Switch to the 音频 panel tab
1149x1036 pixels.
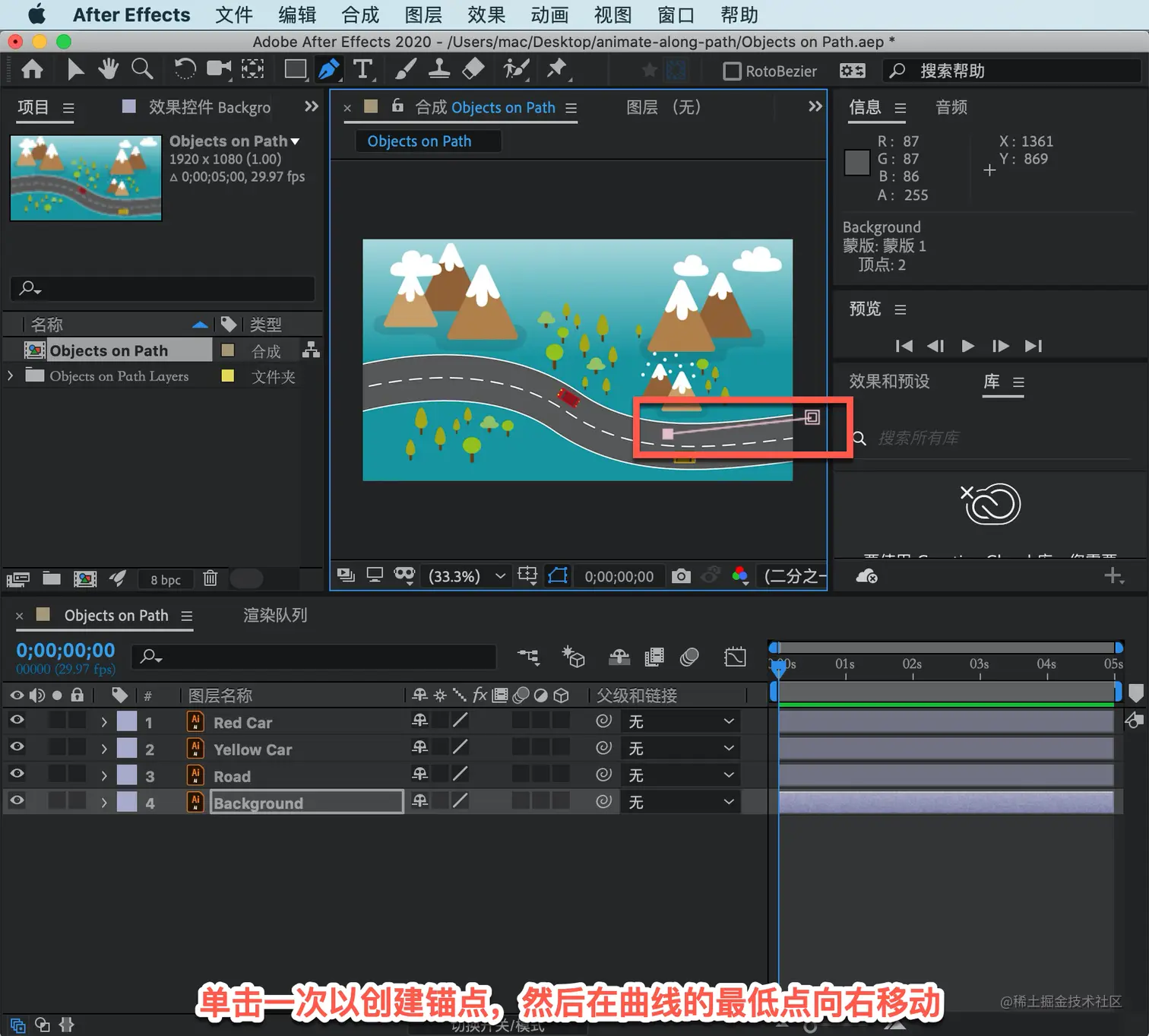click(951, 107)
